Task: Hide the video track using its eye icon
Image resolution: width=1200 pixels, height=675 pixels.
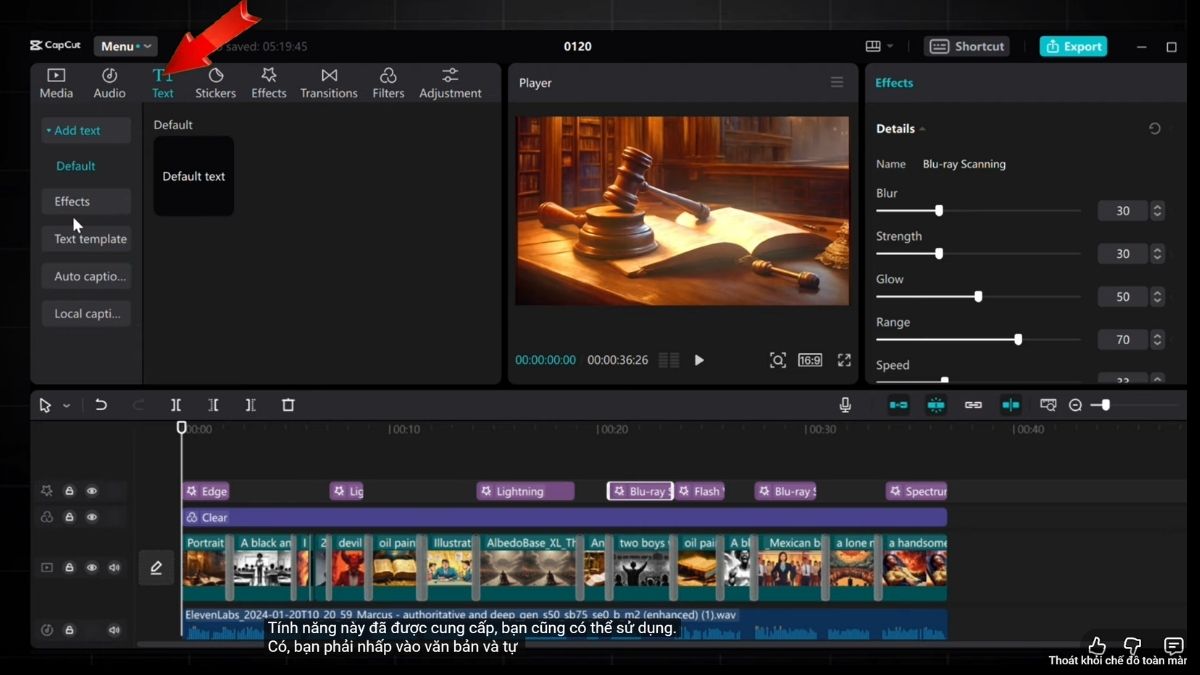Action: (92, 567)
